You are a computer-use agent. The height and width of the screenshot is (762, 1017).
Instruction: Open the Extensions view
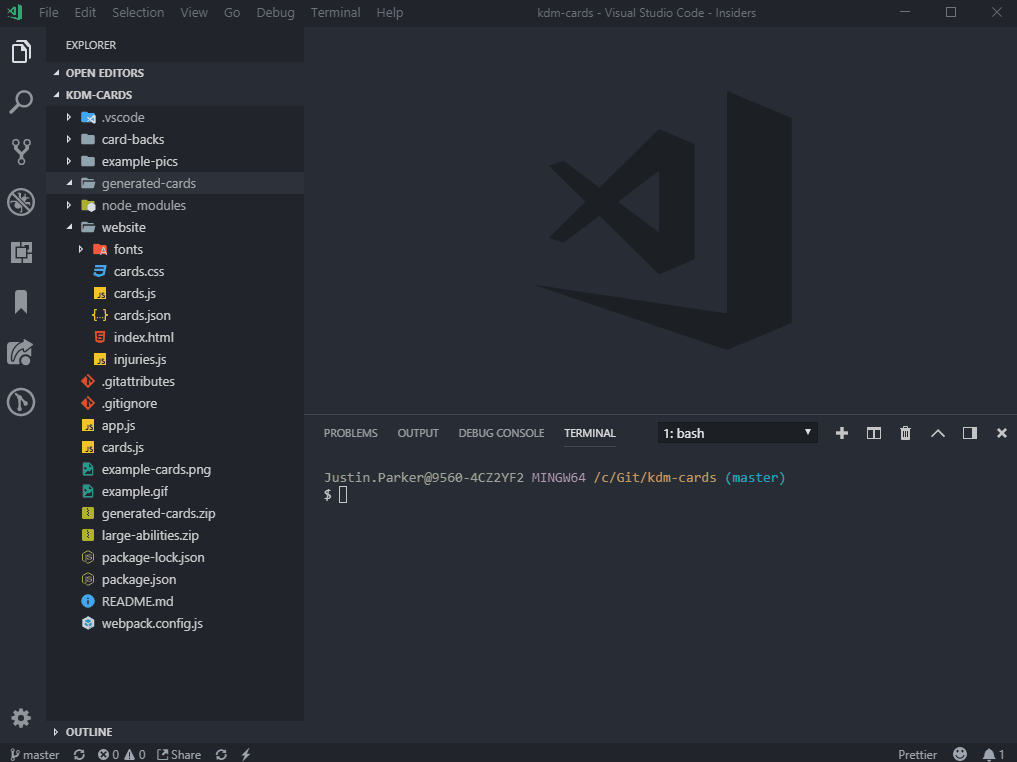click(21, 252)
